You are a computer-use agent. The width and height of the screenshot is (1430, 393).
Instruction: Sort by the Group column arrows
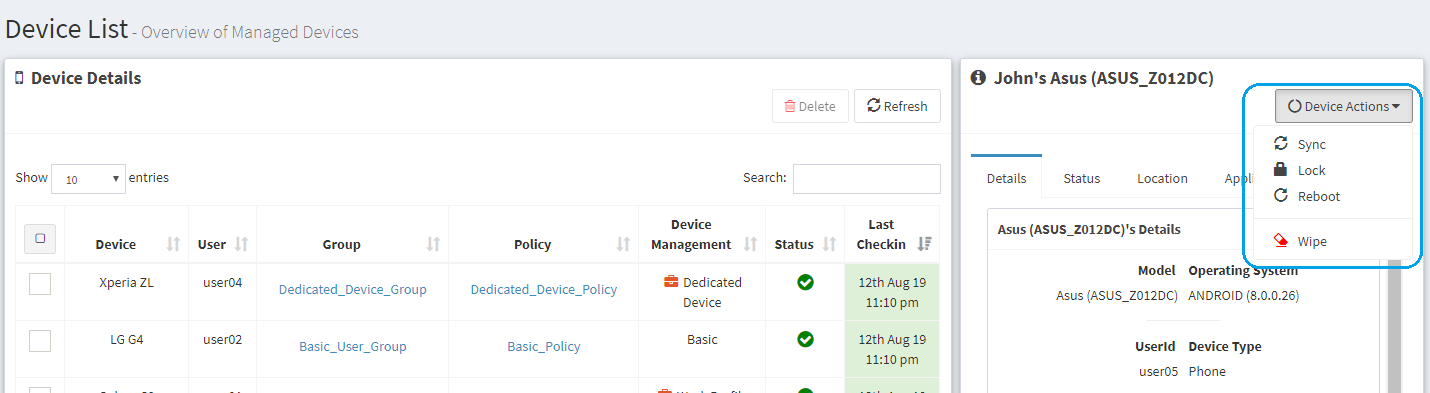pos(433,244)
